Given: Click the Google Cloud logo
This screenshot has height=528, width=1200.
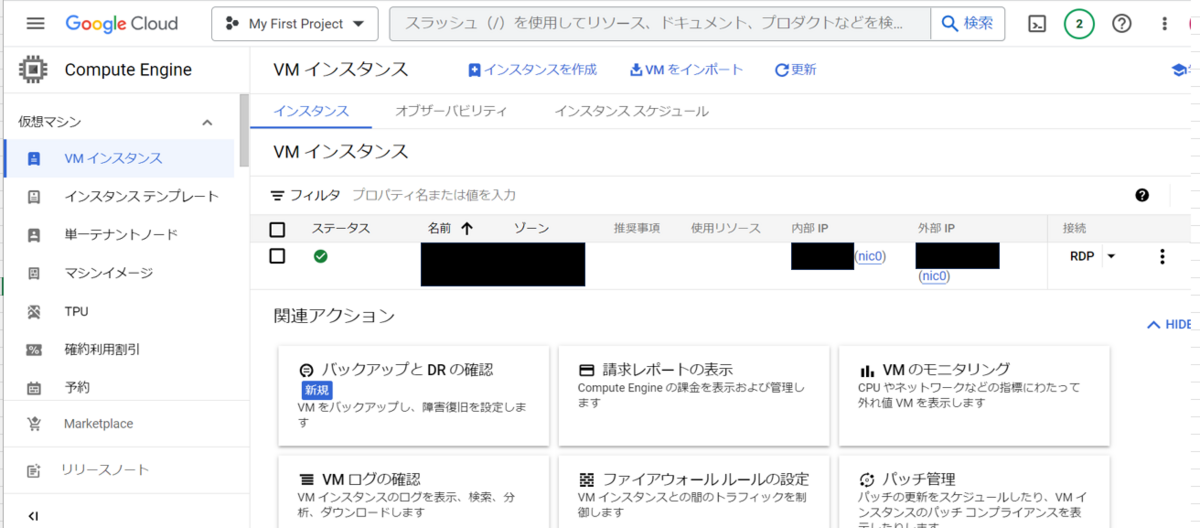Looking at the screenshot, I should coord(122,23).
